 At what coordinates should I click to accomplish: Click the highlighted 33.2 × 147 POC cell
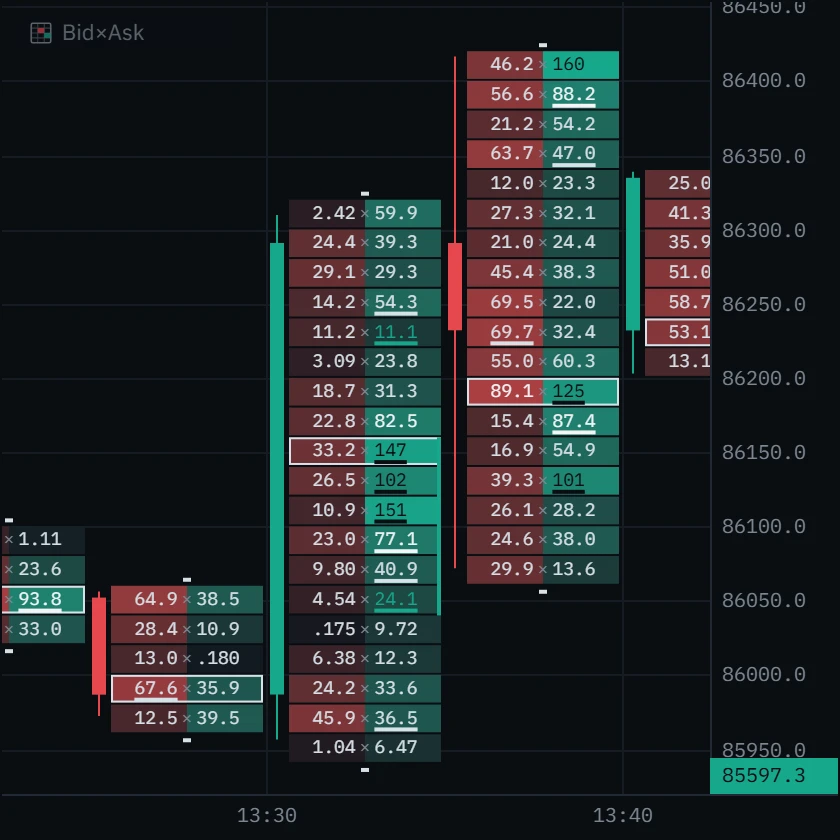point(365,451)
